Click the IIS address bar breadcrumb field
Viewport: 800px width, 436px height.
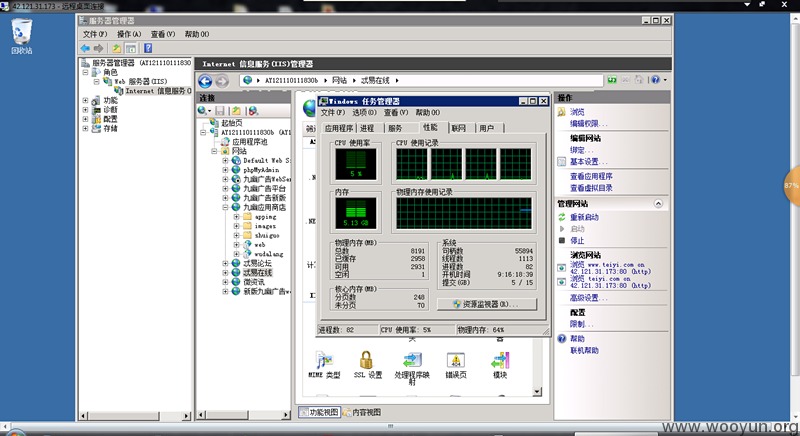[x=421, y=81]
